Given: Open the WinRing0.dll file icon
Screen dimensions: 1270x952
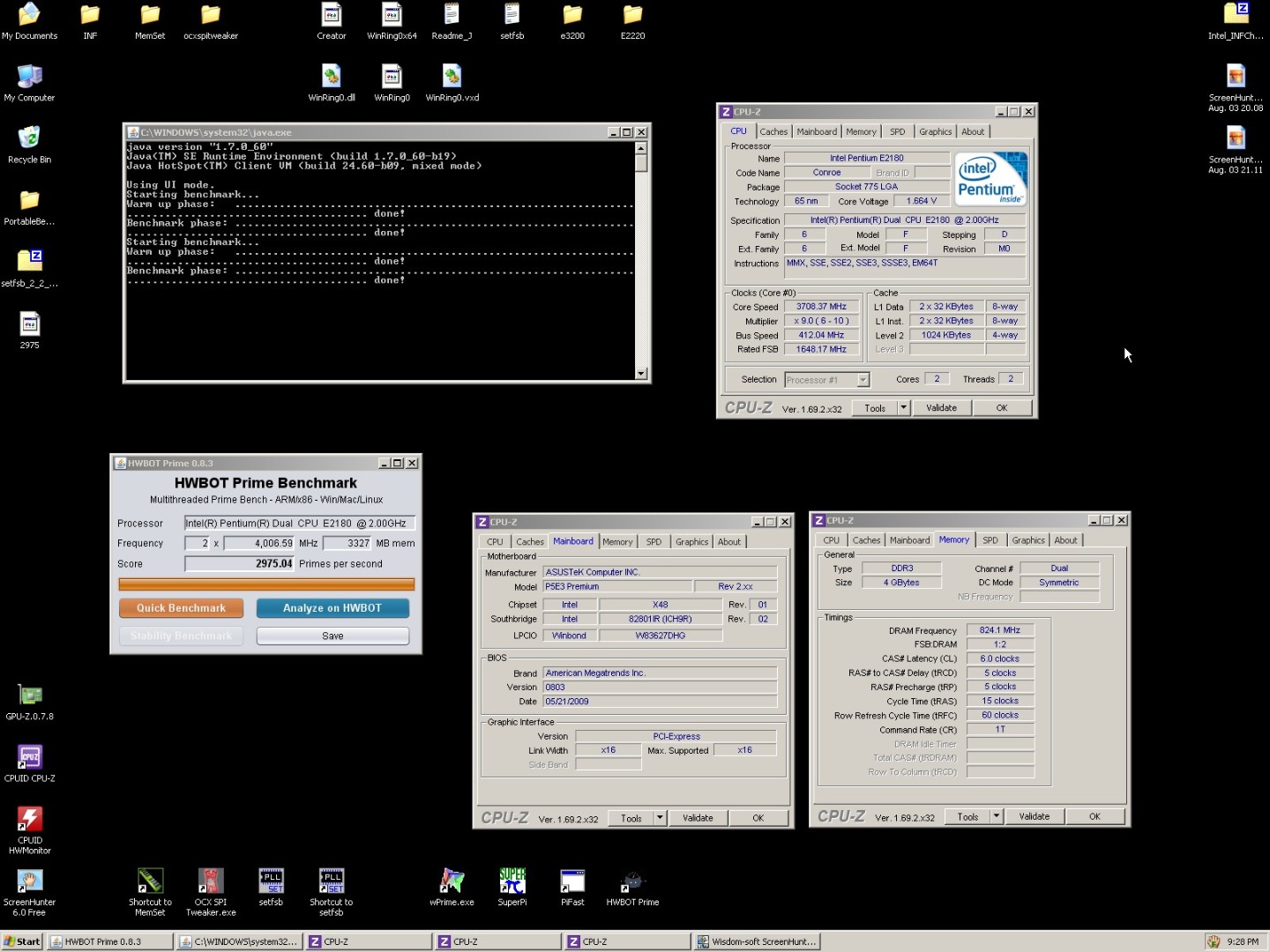Looking at the screenshot, I should pyautogui.click(x=332, y=83).
